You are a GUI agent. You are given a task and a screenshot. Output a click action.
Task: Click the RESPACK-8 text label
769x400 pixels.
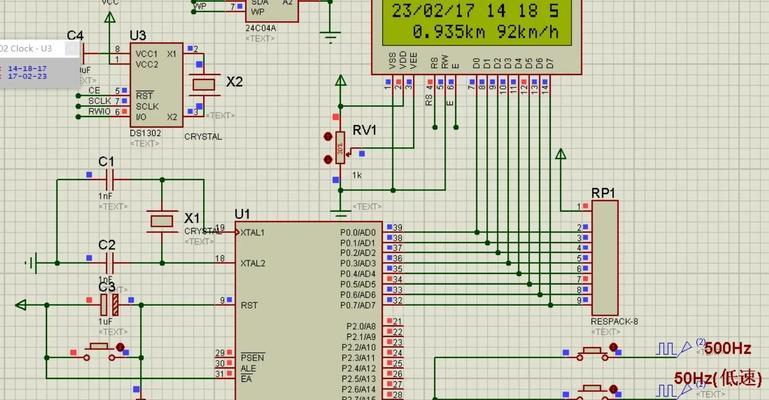(x=615, y=322)
